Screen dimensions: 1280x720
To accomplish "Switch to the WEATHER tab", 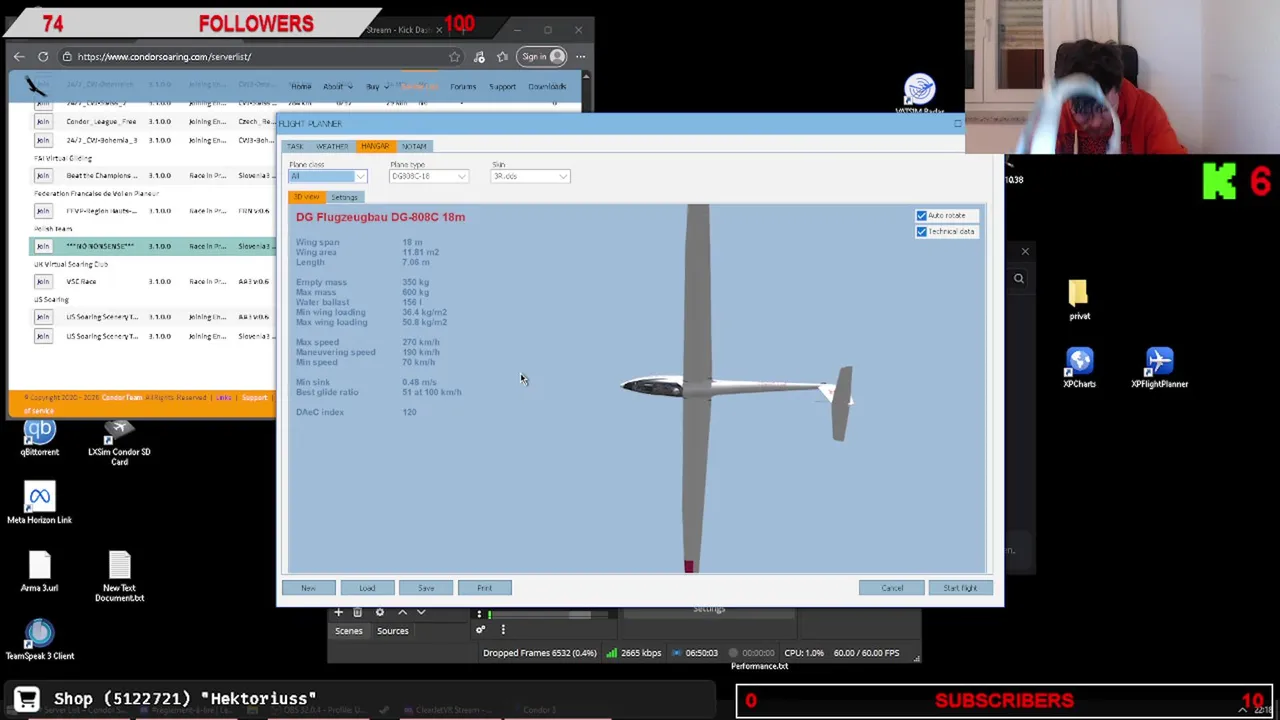I will pos(332,146).
